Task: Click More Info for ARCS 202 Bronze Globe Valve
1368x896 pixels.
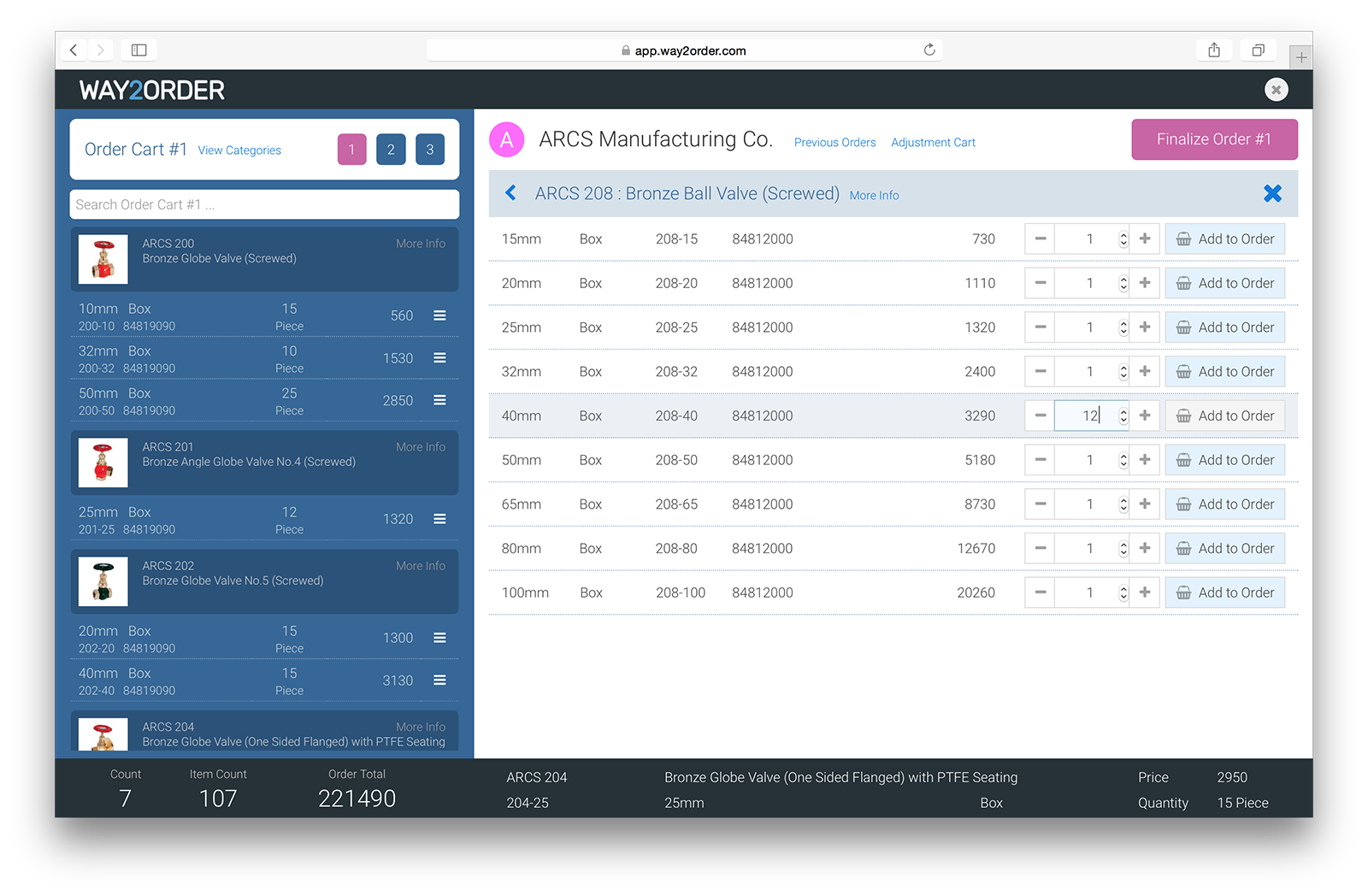Action: 420,565
